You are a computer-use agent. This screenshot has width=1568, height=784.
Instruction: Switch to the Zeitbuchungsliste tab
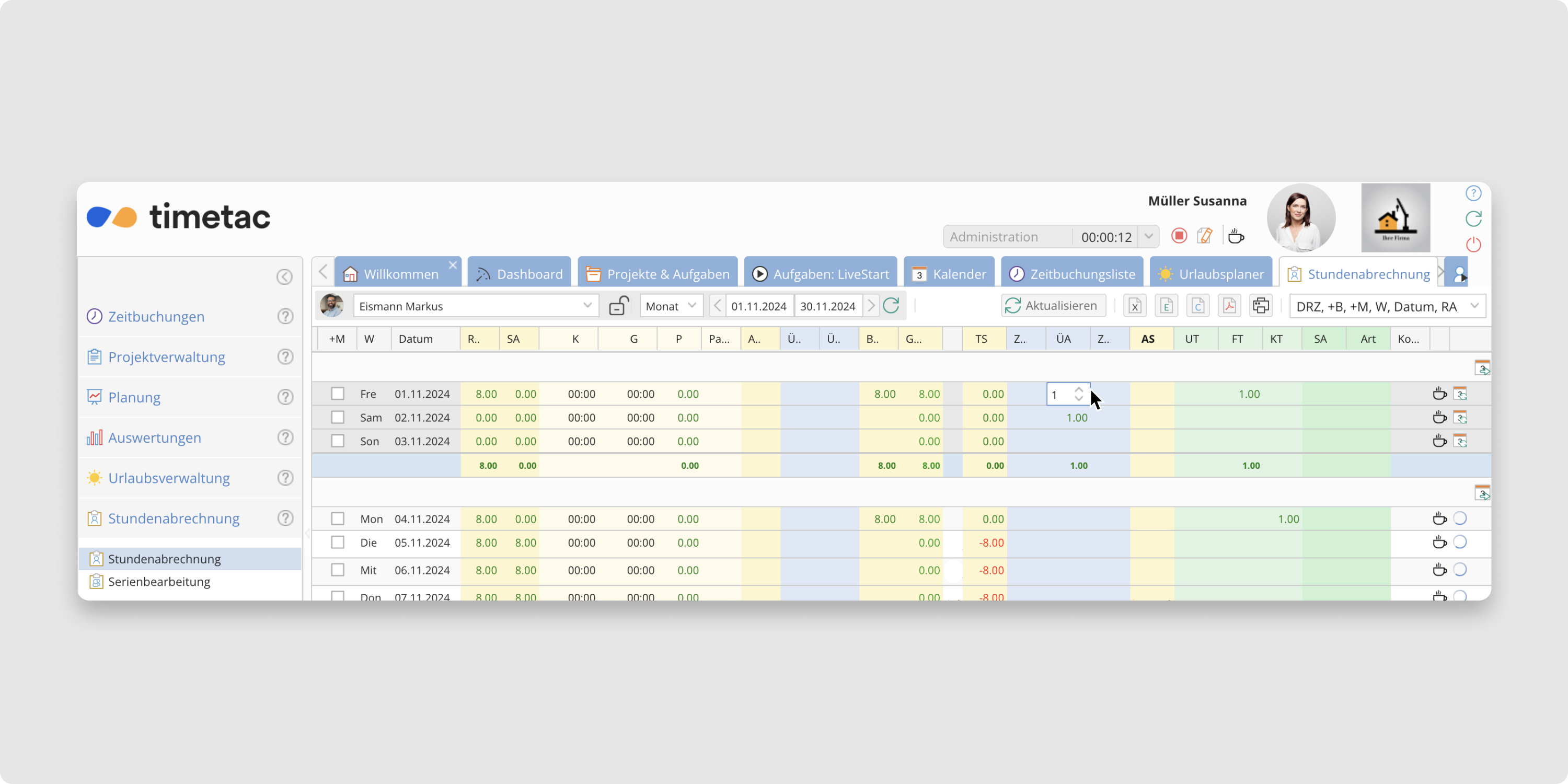pyautogui.click(x=1072, y=274)
